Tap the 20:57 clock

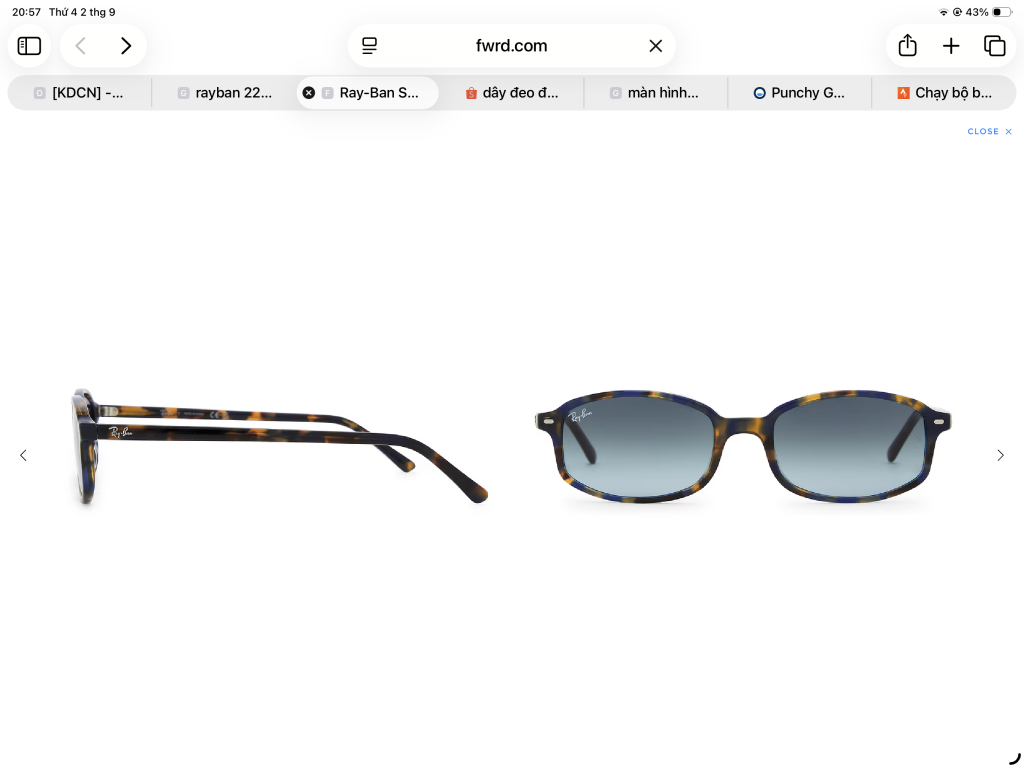click(x=26, y=12)
